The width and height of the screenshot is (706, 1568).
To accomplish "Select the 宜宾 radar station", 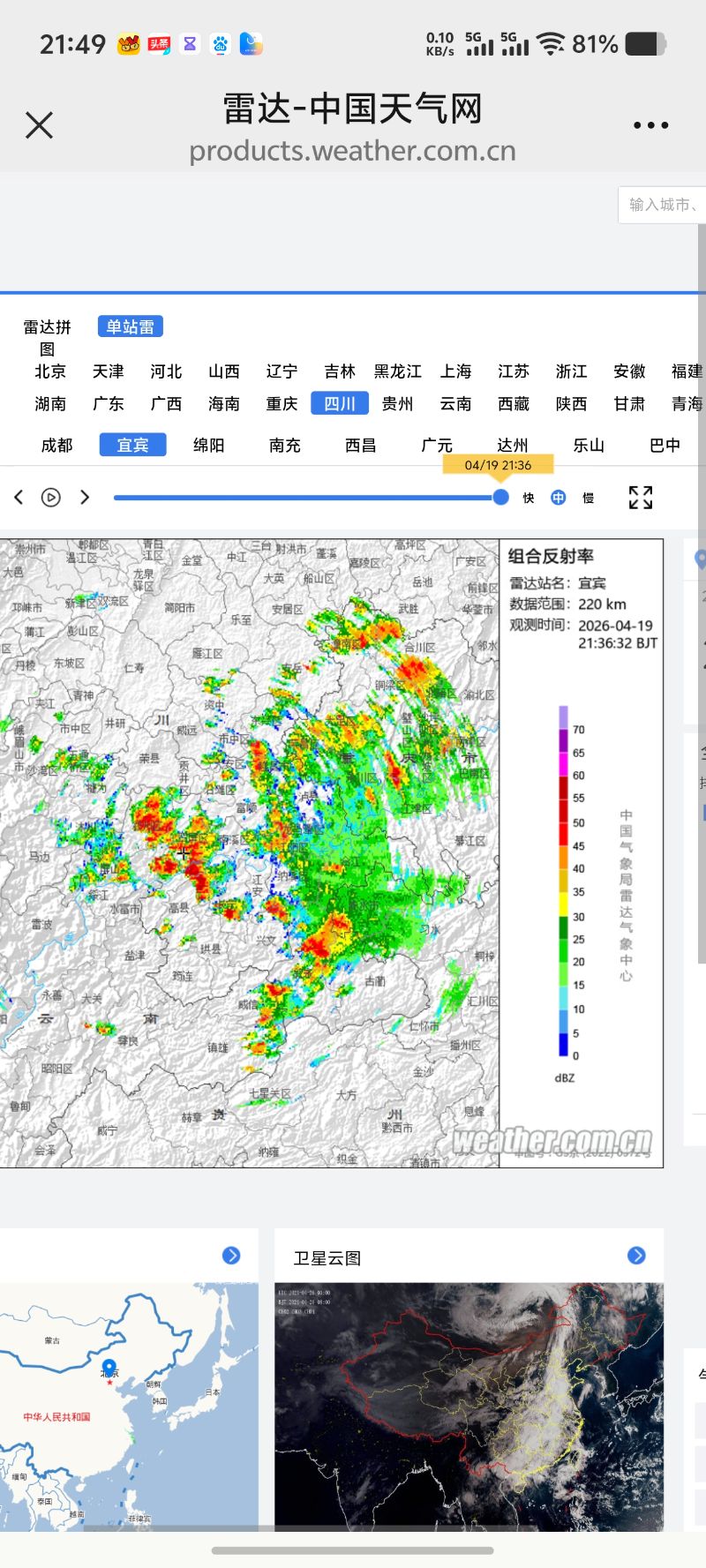I will click(x=133, y=446).
